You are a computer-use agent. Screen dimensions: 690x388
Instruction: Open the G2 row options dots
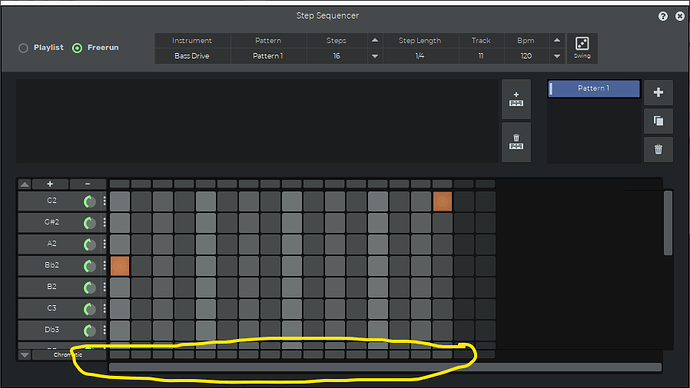click(104, 201)
